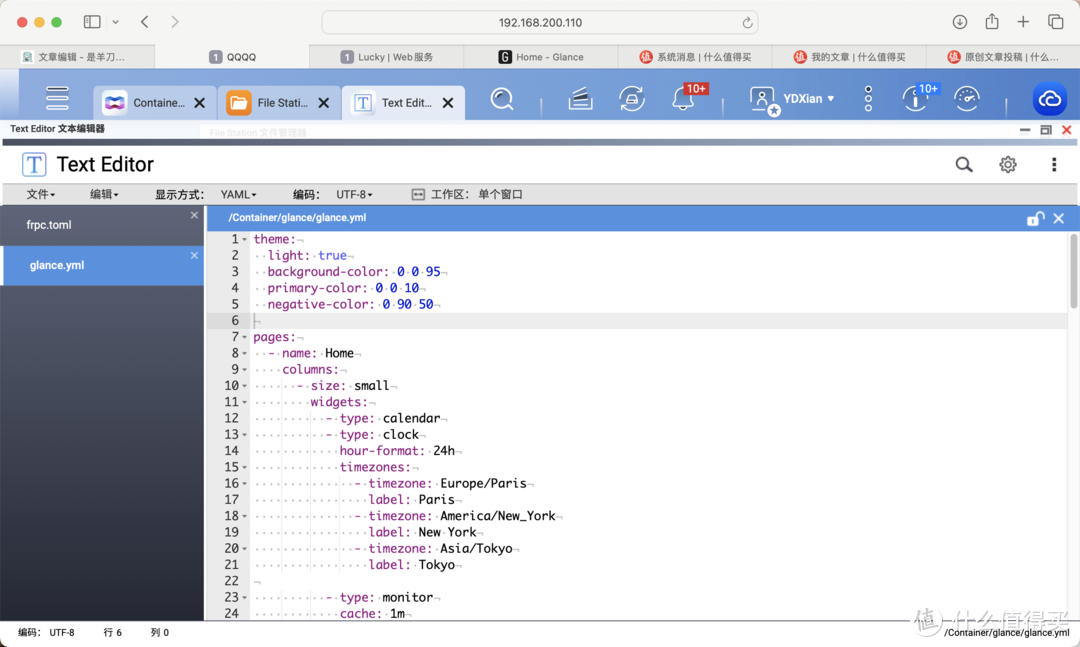Fold the timezones section at line 15
The height and width of the screenshot is (647, 1080).
point(245,467)
